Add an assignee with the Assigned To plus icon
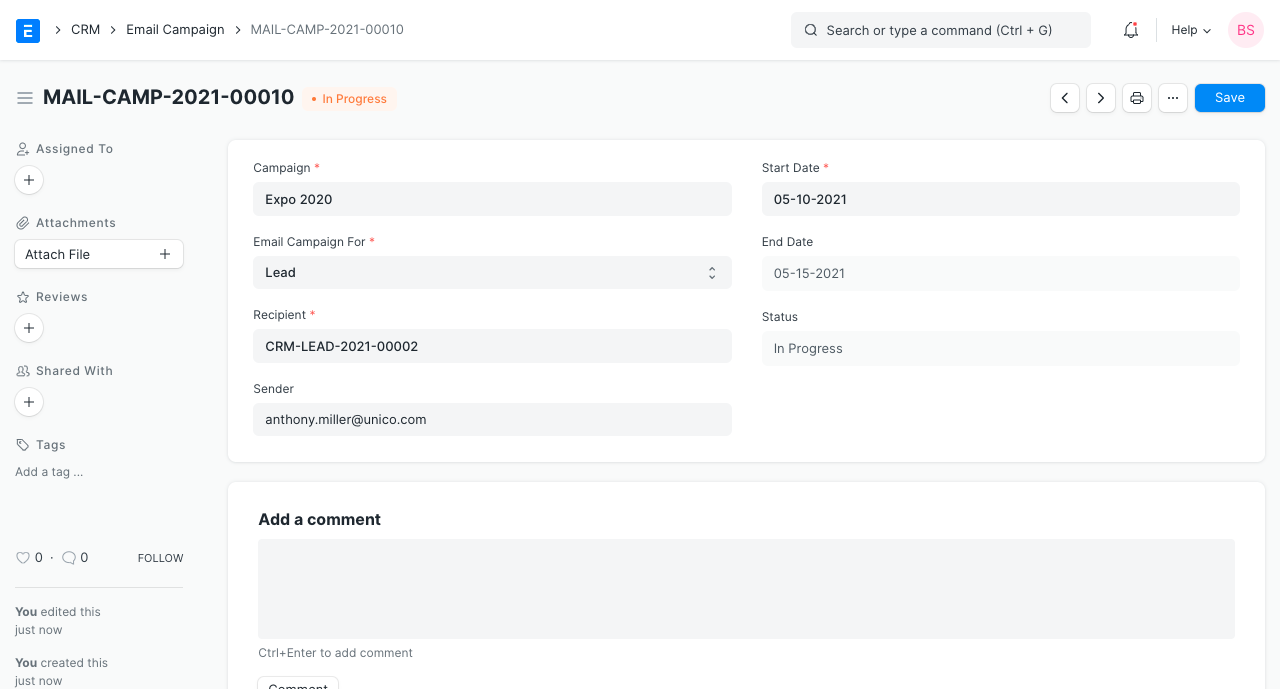This screenshot has height=689, width=1280. pos(28,180)
